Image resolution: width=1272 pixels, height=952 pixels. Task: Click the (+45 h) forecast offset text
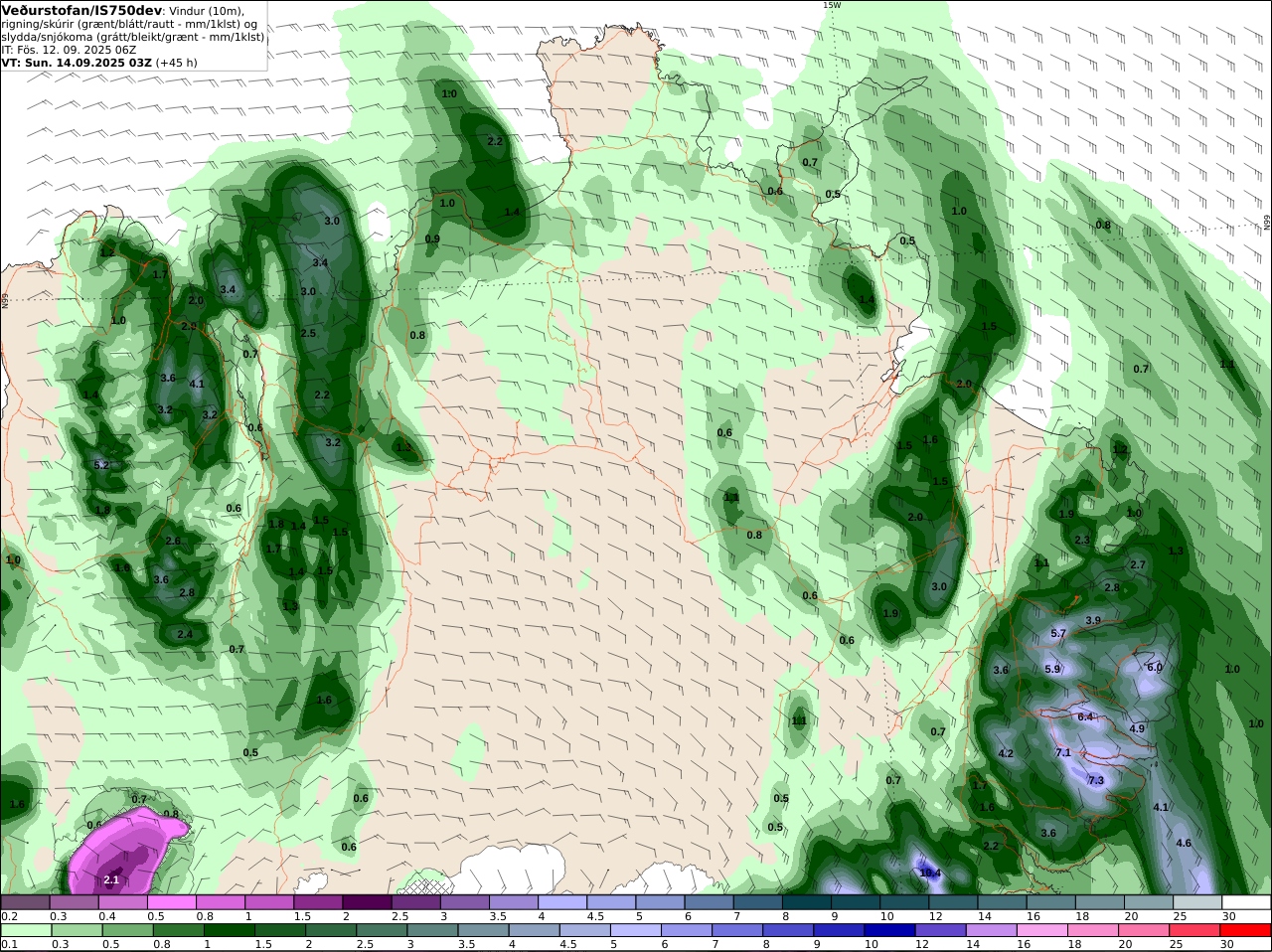tap(176, 63)
